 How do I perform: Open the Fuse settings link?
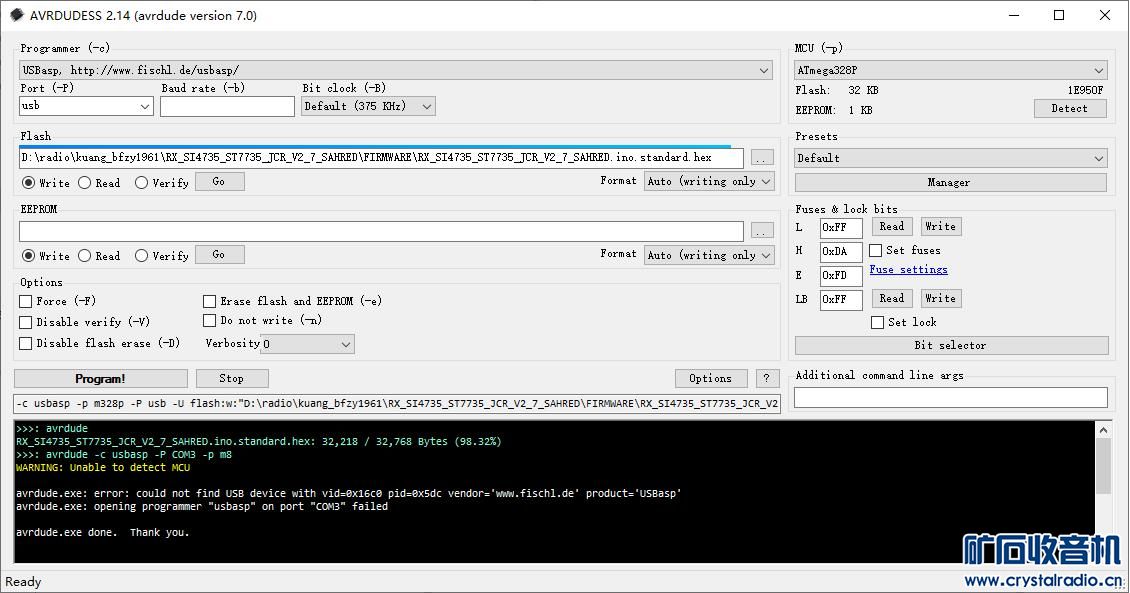tap(908, 270)
